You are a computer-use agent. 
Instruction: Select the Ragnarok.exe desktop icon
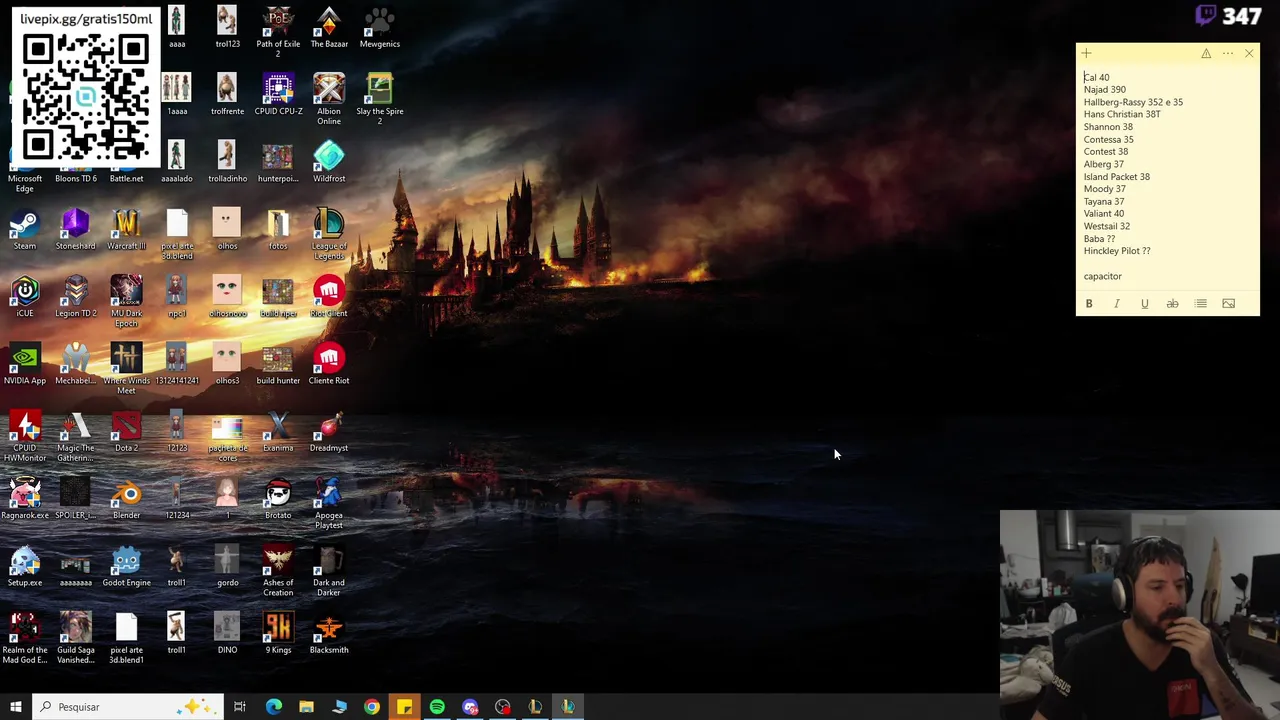(25, 498)
